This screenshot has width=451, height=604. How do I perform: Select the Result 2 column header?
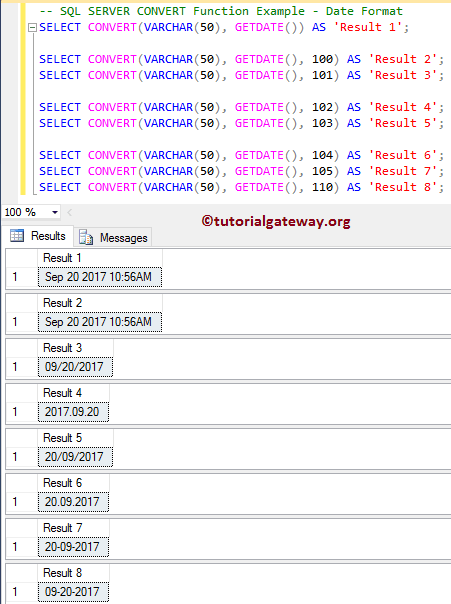tap(100, 303)
